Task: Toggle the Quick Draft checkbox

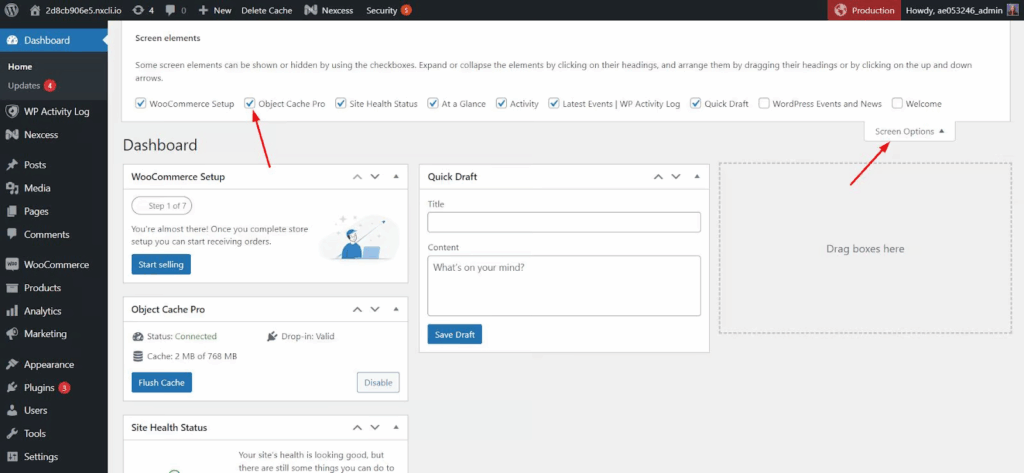Action: (696, 103)
